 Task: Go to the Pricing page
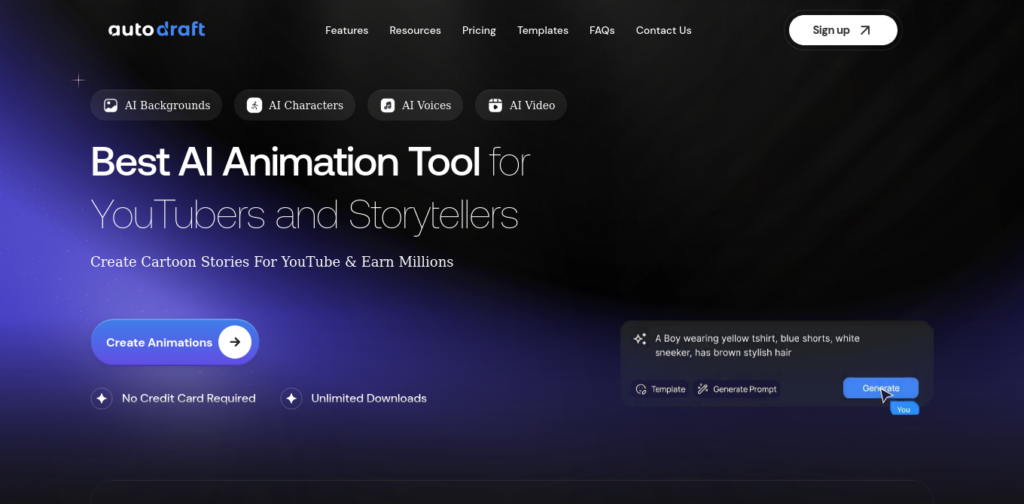(x=479, y=31)
